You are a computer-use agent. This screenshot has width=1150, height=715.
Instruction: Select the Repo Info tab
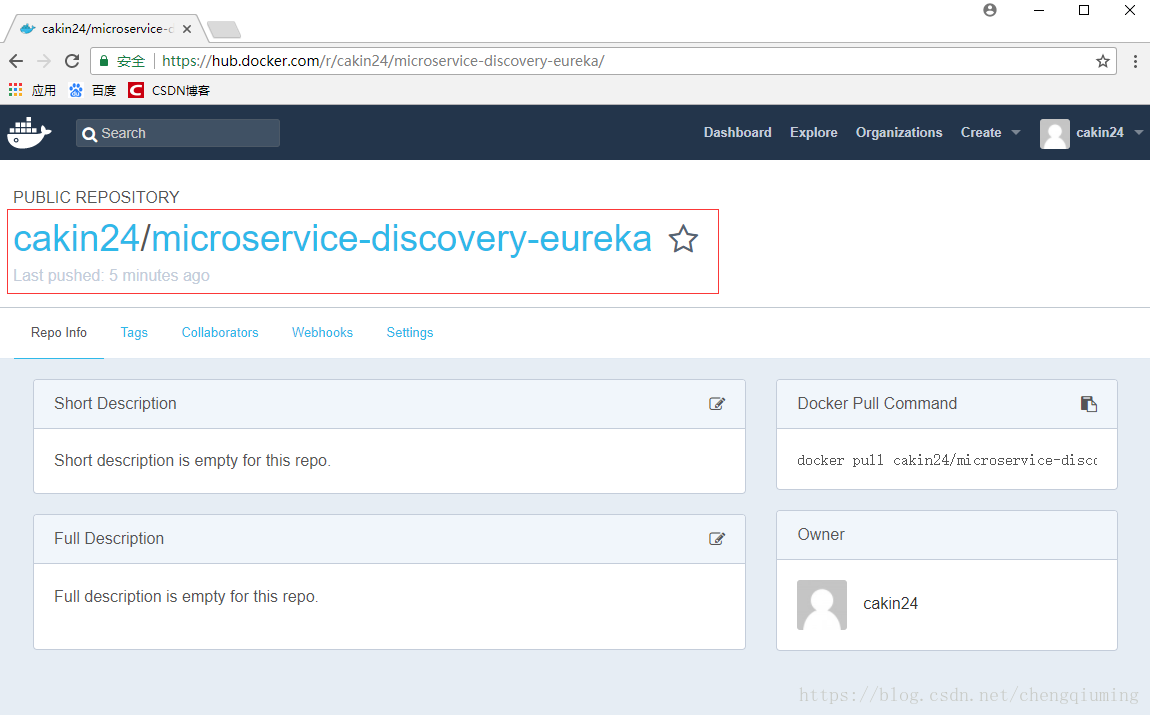click(x=59, y=333)
